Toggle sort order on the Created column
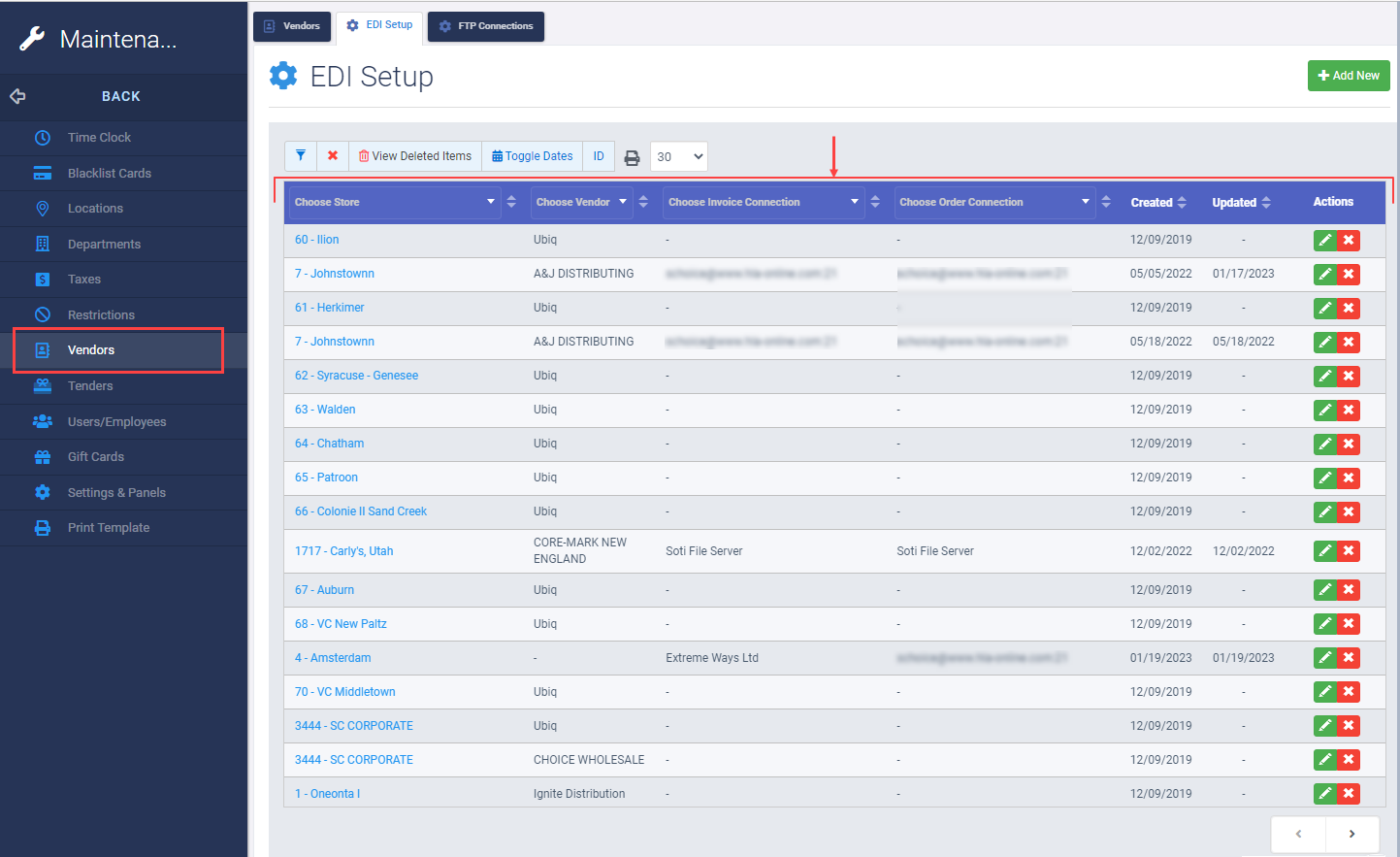The image size is (1400, 857). [x=1184, y=202]
